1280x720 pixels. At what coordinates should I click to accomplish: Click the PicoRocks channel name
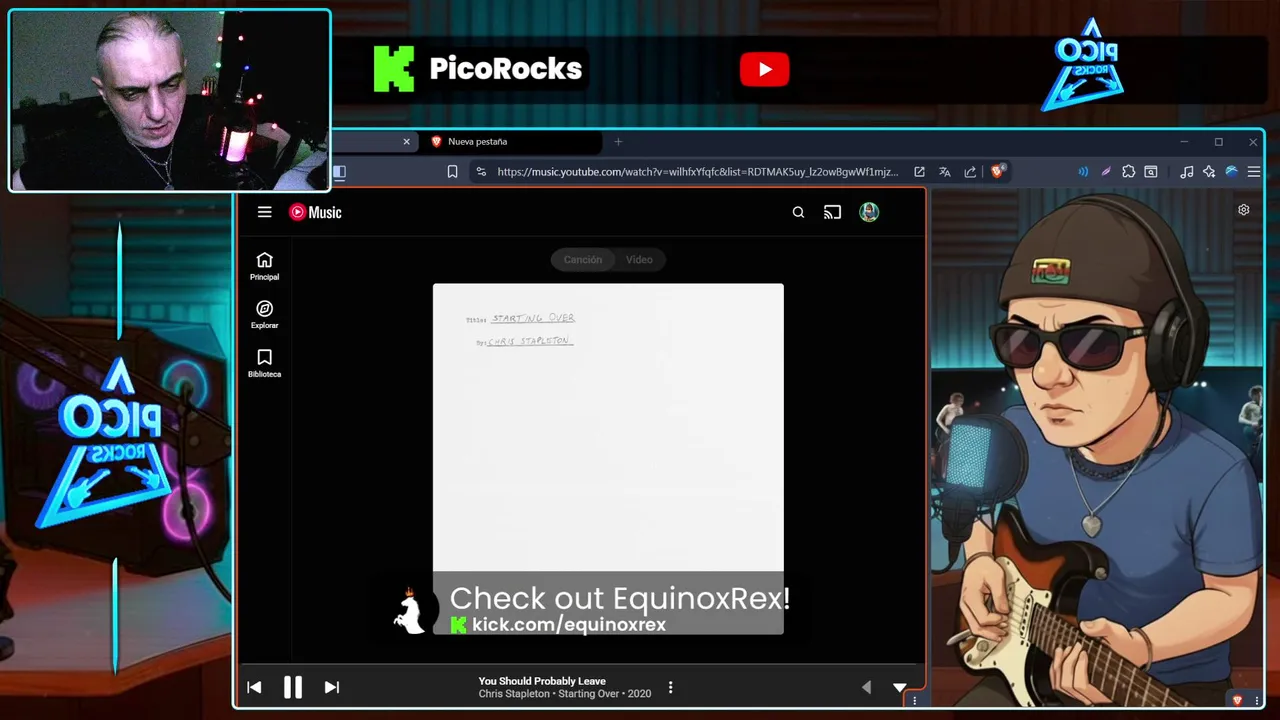pyautogui.click(x=505, y=69)
